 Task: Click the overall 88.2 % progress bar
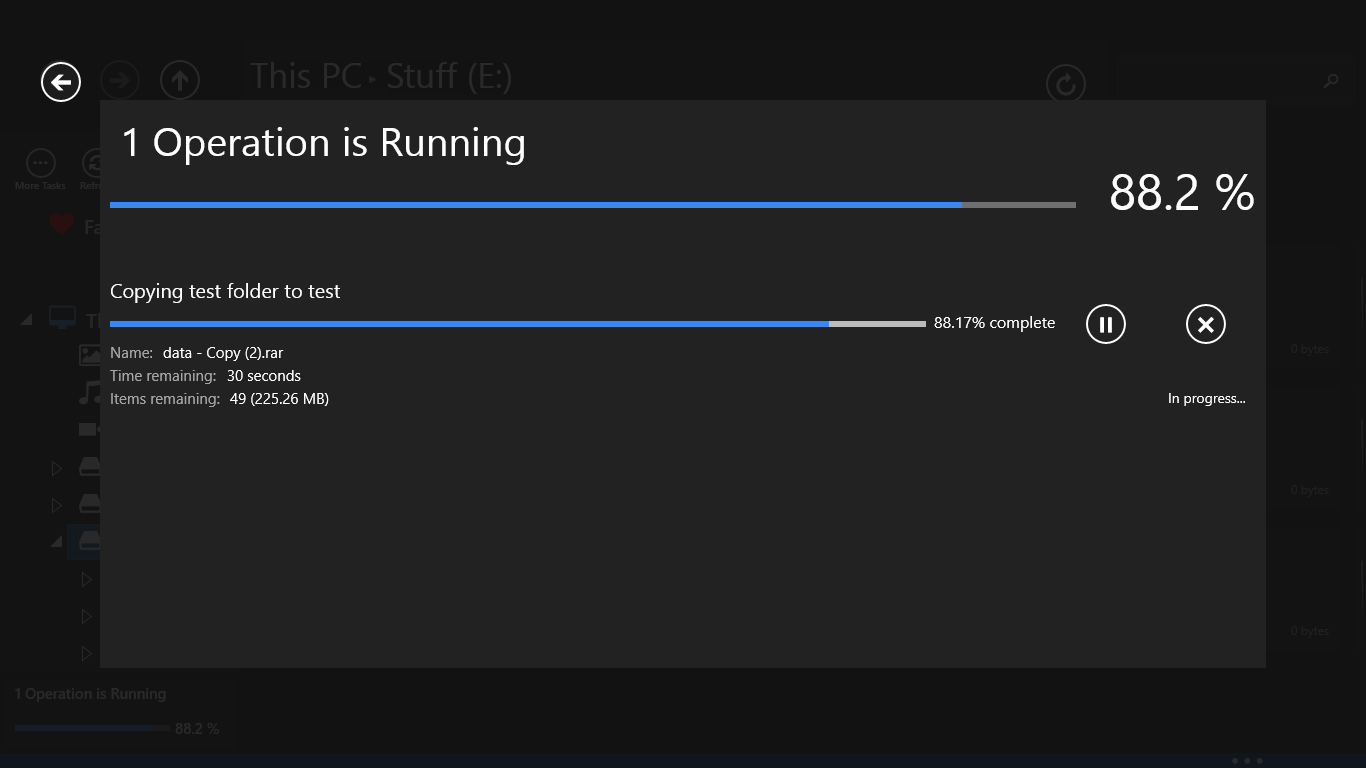pos(592,205)
